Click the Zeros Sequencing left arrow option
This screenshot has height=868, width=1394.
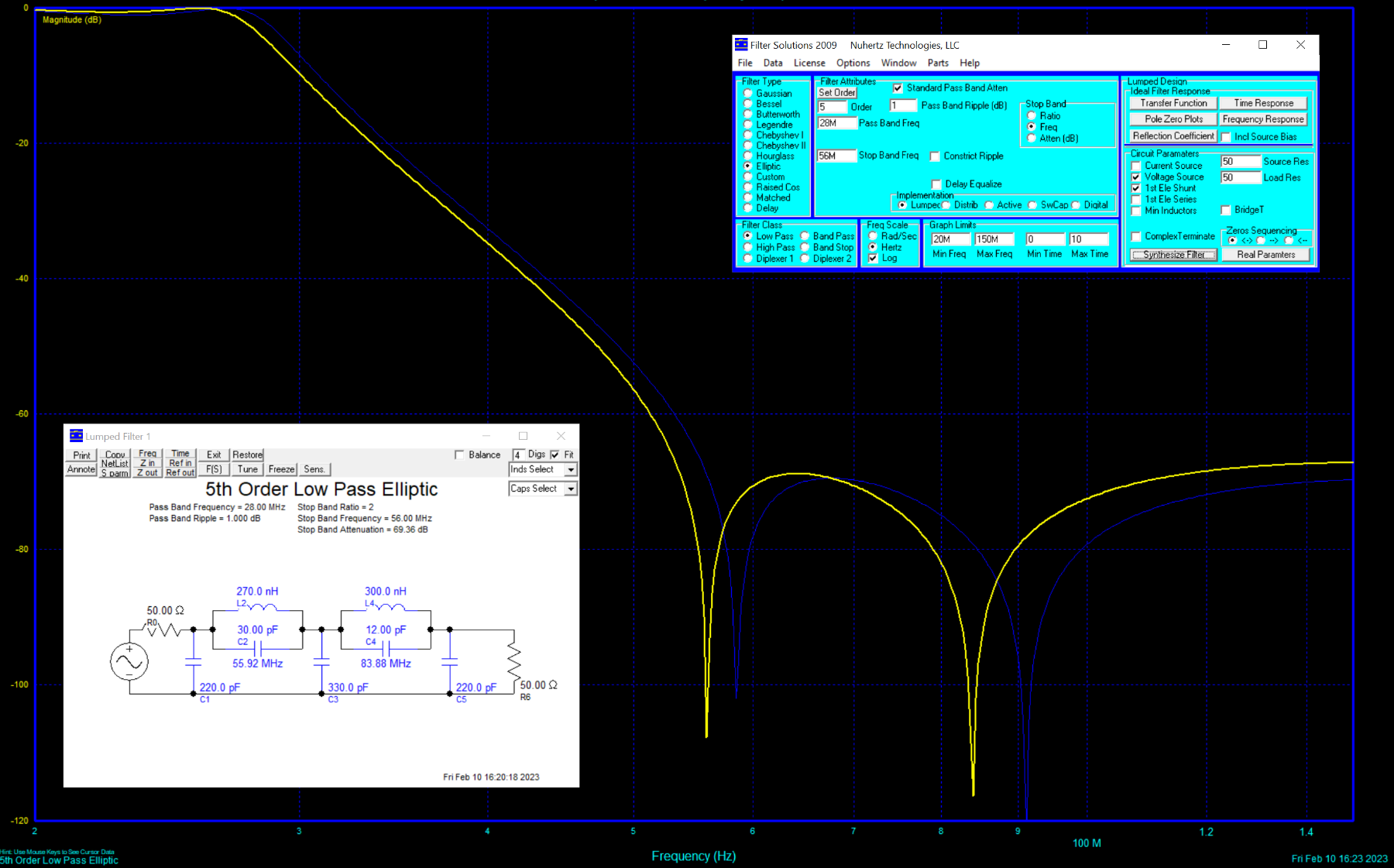[1289, 241]
